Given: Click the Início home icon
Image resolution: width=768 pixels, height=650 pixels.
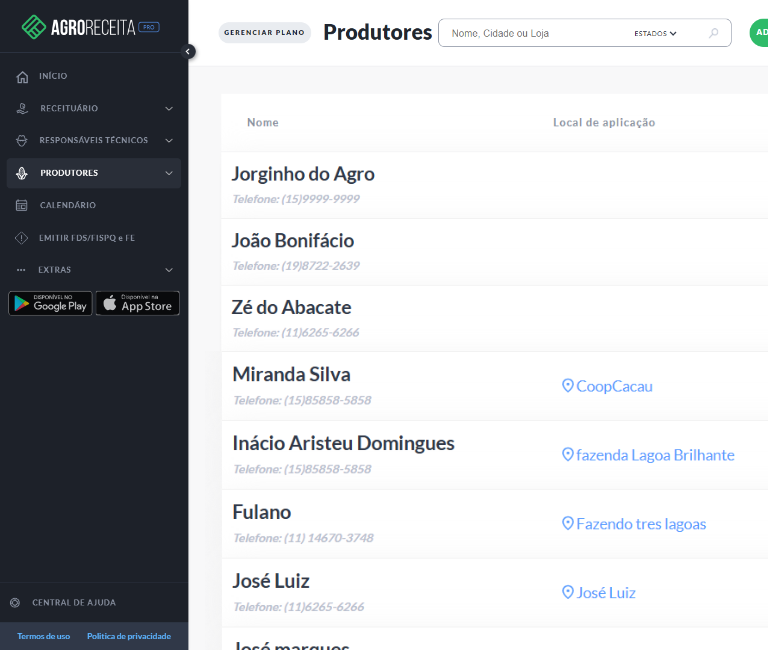Looking at the screenshot, I should click(22, 77).
